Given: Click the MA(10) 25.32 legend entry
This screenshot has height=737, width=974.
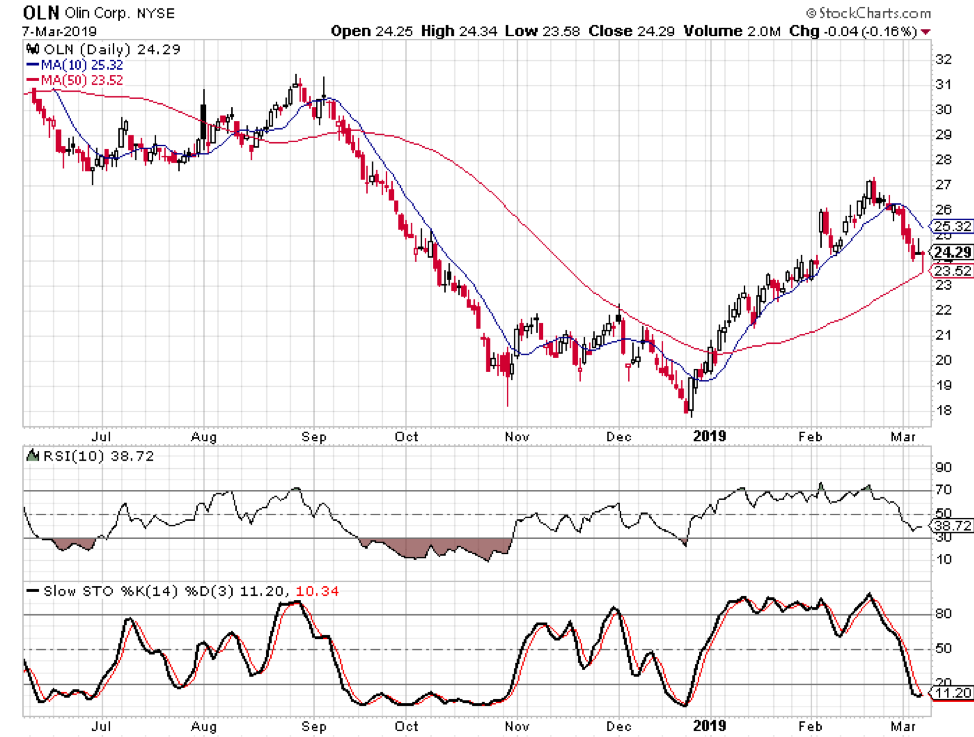Looking at the screenshot, I should (75, 65).
